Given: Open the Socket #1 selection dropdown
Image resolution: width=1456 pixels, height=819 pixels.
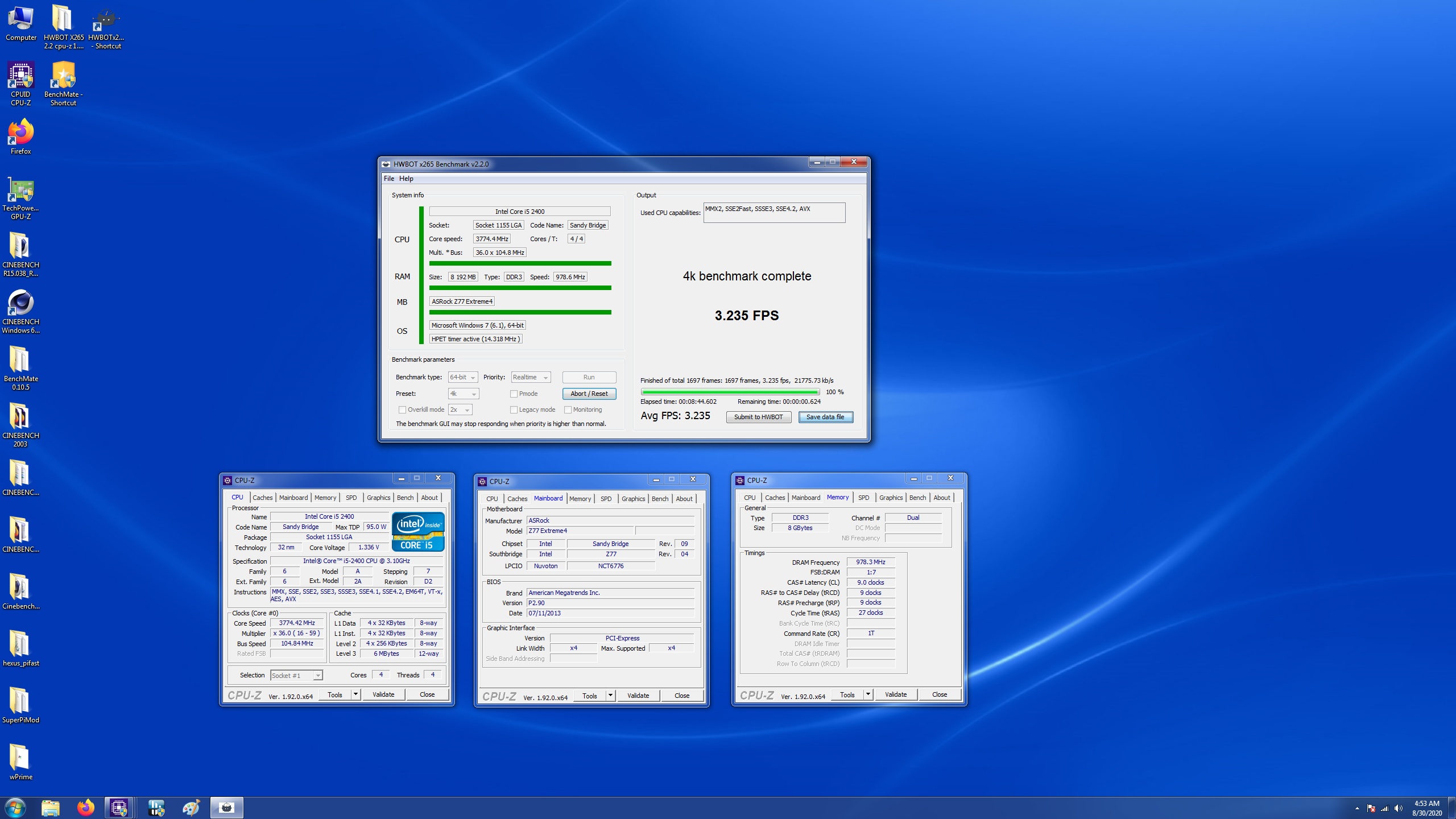Looking at the screenshot, I should click(296, 675).
